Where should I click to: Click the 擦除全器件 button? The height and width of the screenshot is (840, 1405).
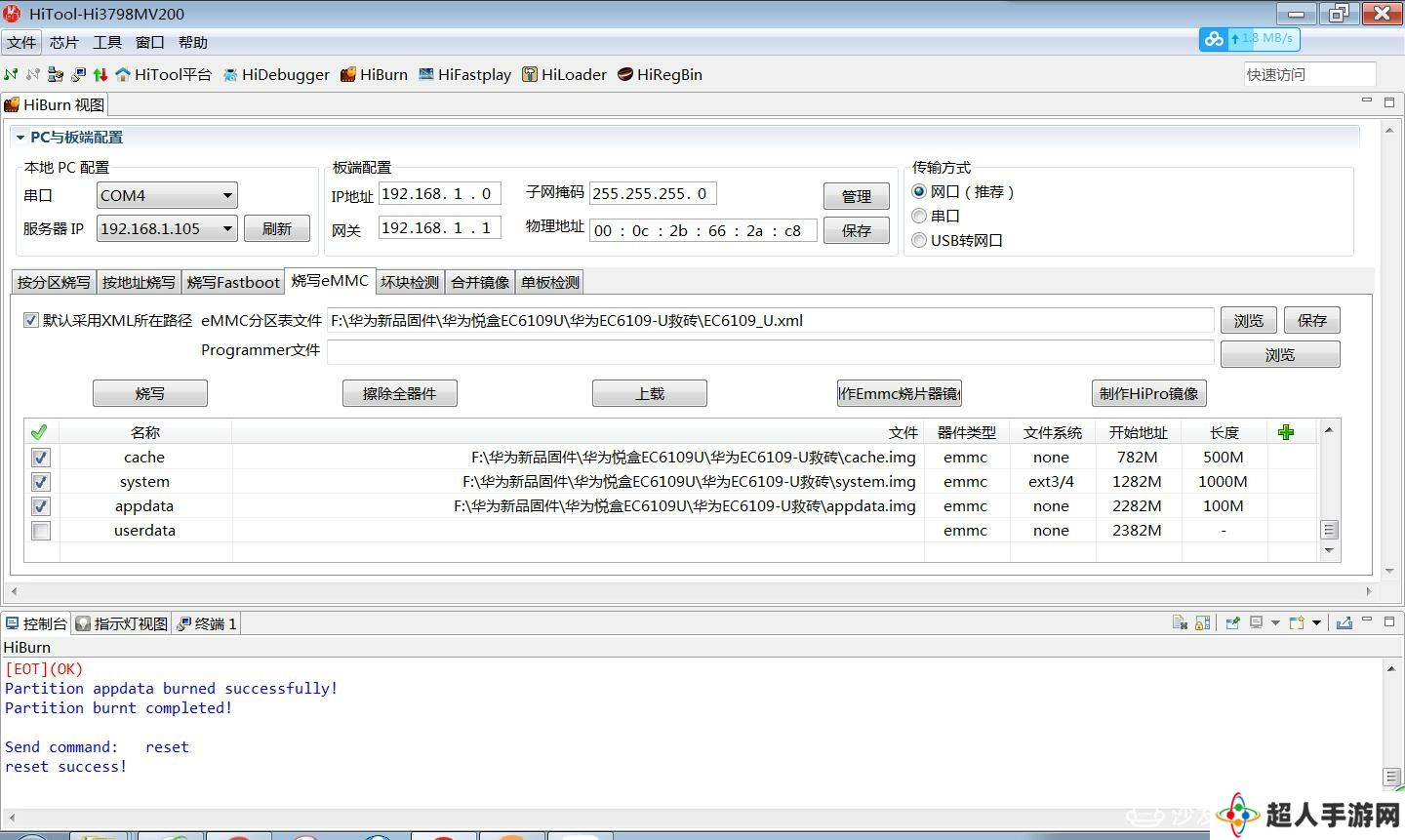[400, 393]
